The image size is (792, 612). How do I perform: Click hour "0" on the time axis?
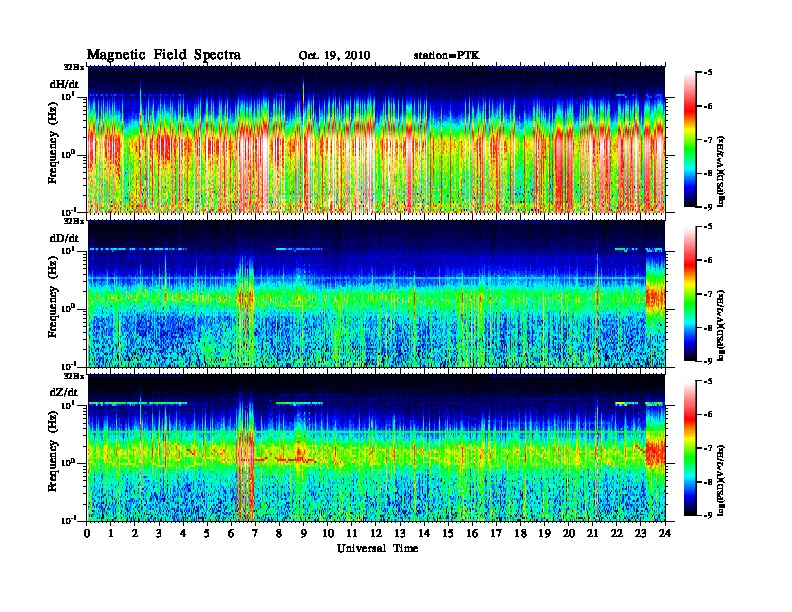coord(87,533)
